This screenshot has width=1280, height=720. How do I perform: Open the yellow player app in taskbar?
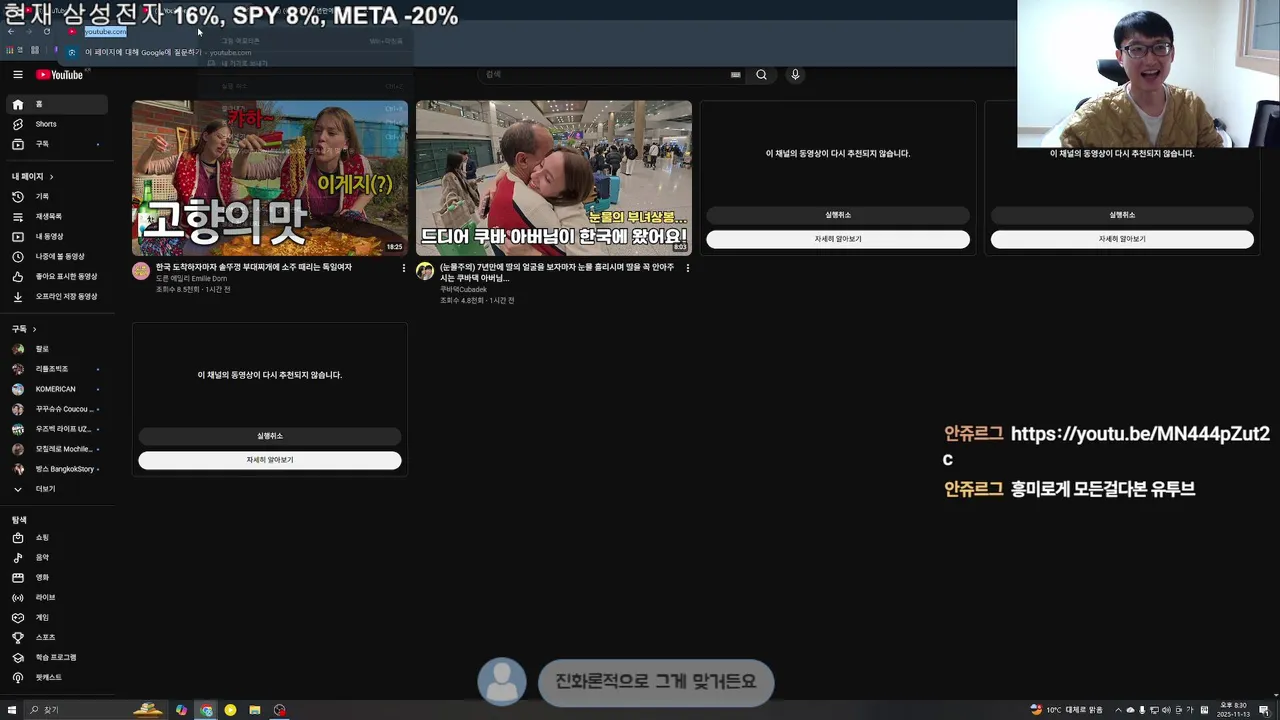[230, 710]
